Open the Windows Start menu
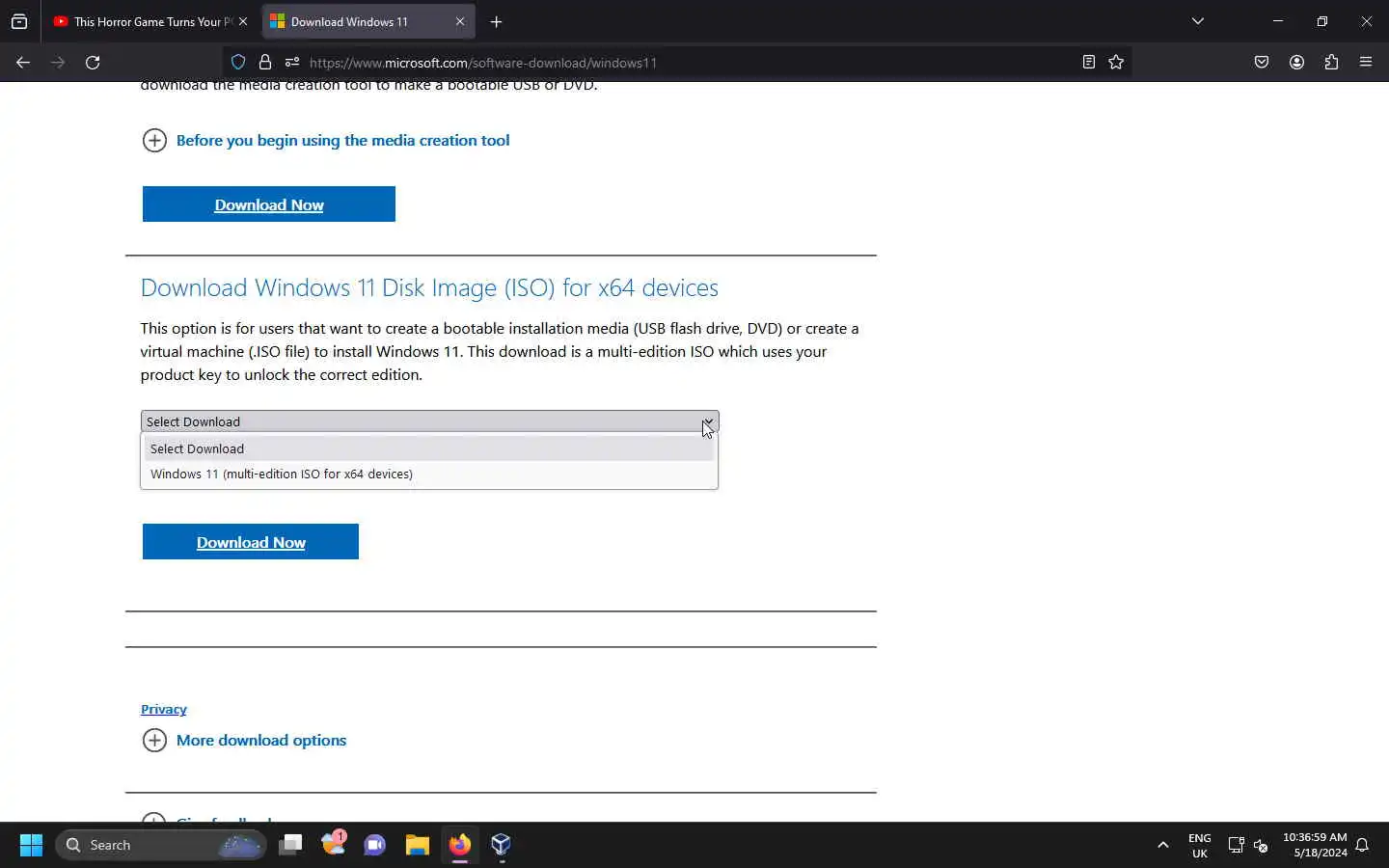This screenshot has width=1389, height=868. coord(31,845)
